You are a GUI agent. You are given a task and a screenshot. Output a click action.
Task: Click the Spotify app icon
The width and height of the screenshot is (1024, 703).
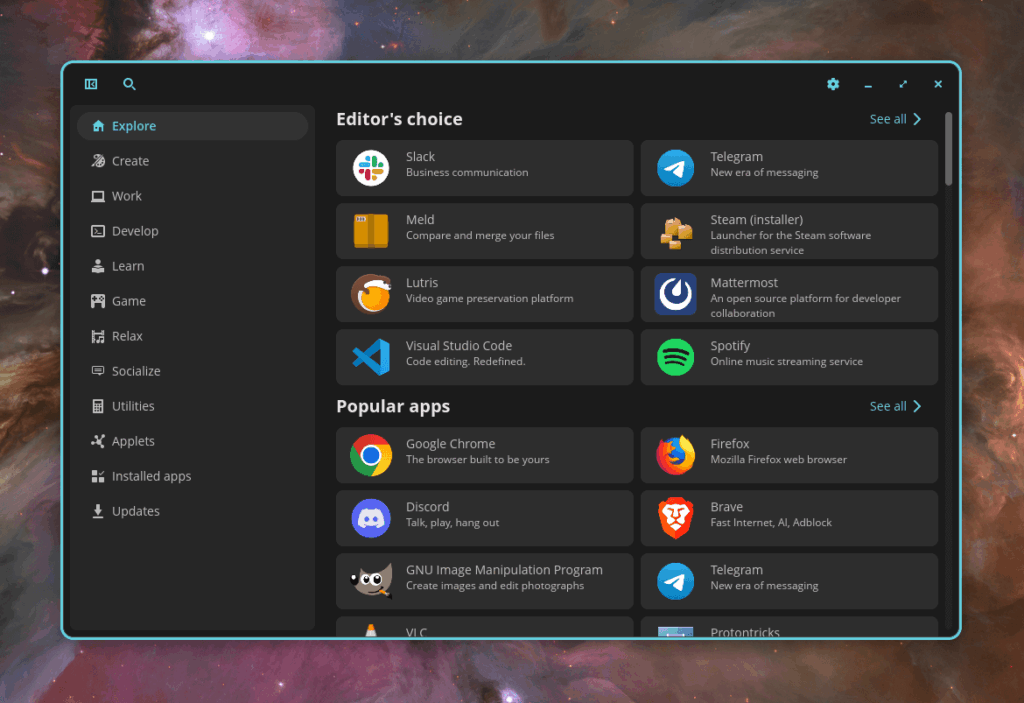(x=675, y=357)
